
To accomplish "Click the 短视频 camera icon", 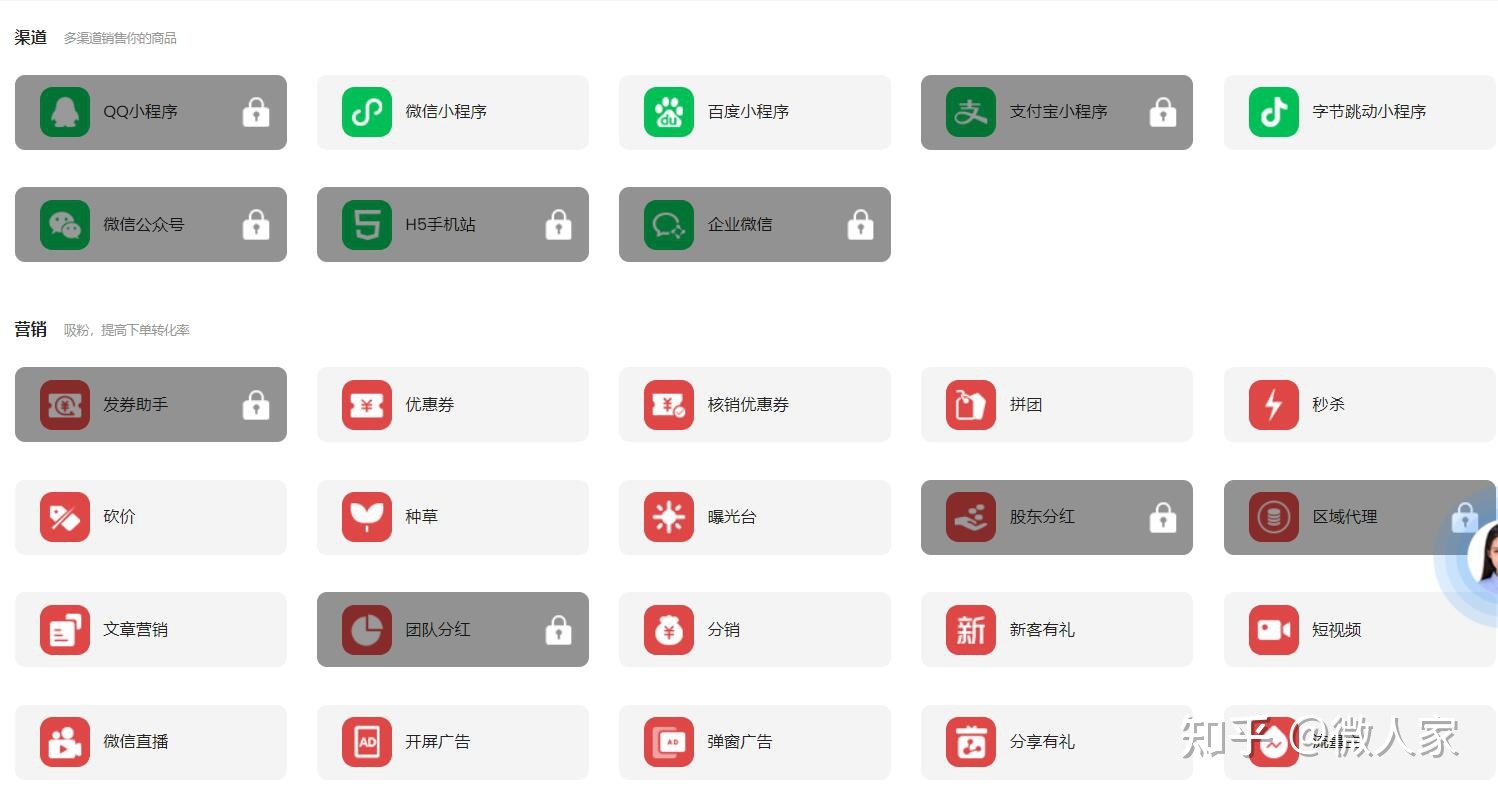I will point(1274,630).
